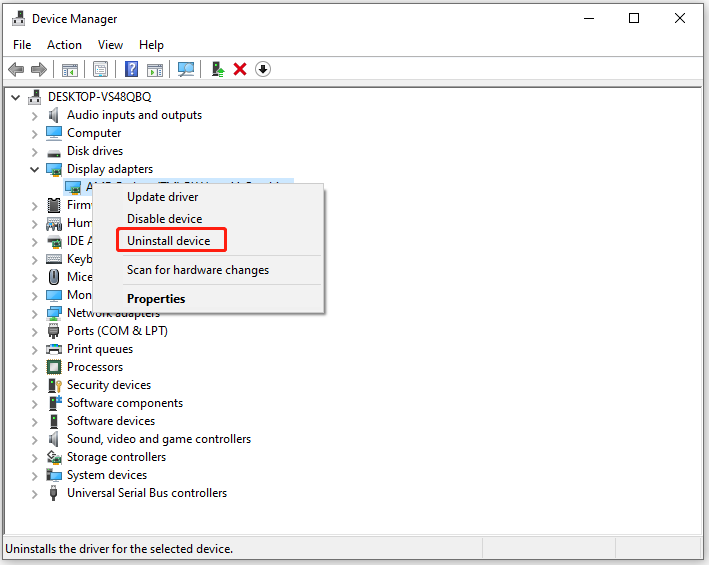Click the red X Uninstall device icon
This screenshot has width=709, height=565.
pyautogui.click(x=240, y=69)
